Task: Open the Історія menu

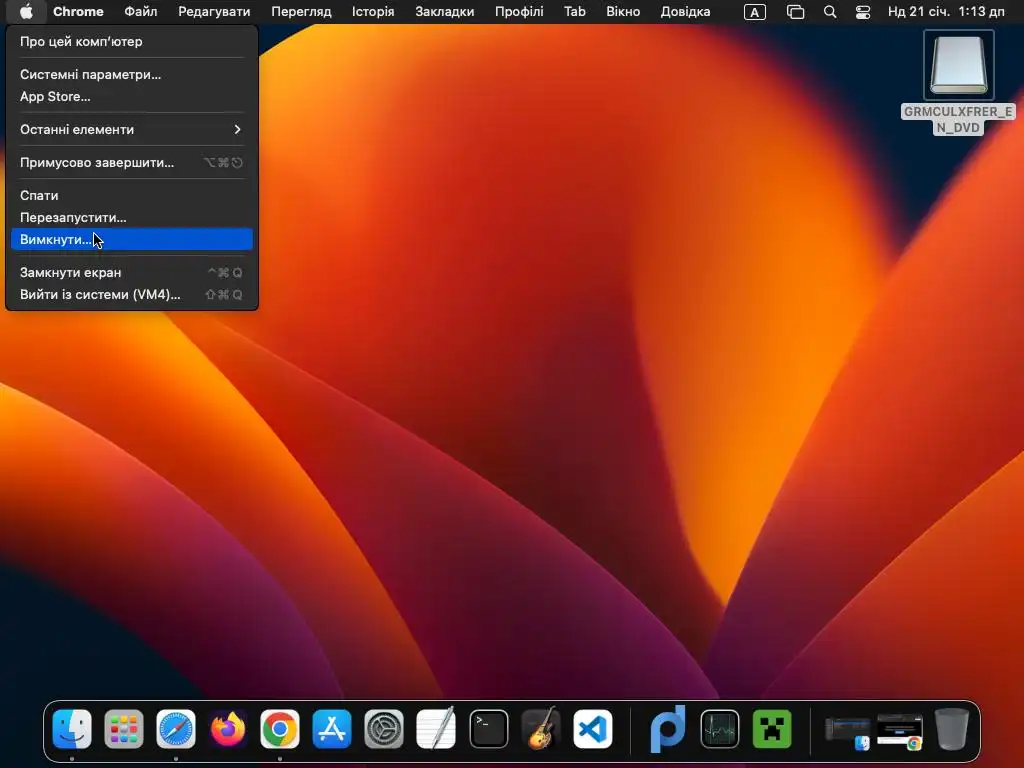Action: pos(373,12)
